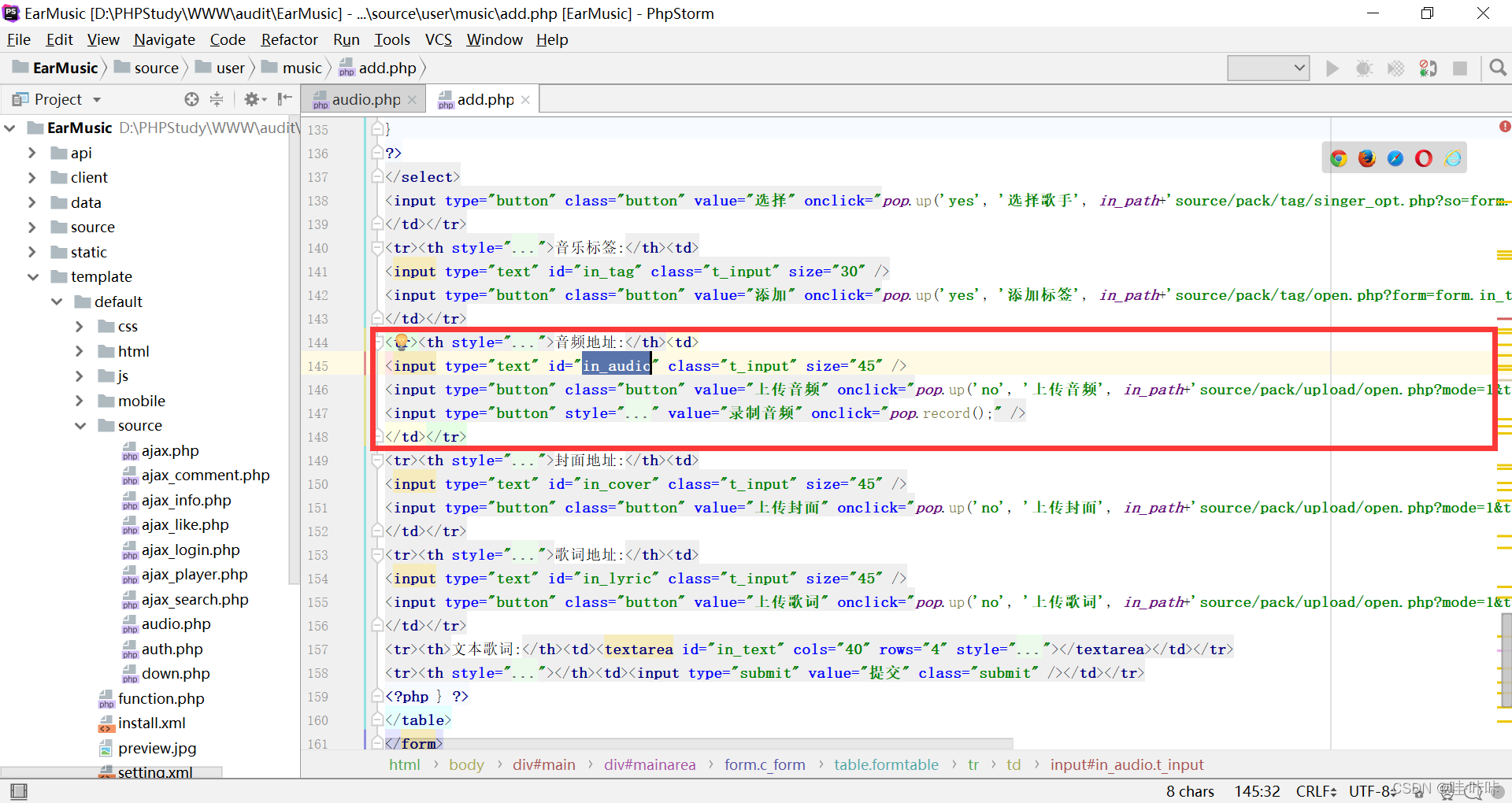Click form.c_form in the HTML breadcrumb
Viewport: 1512px width, 803px height.
click(765, 764)
